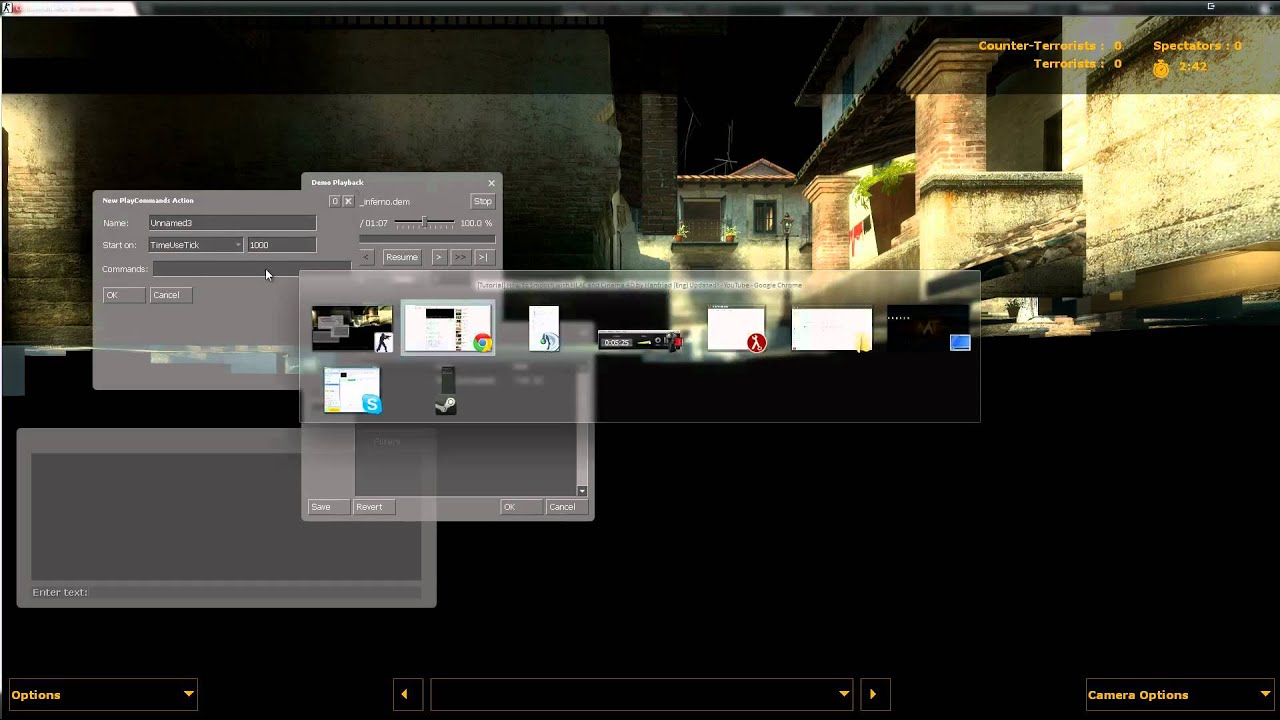The image size is (1280, 720).
Task: Resume the demo playback
Action: tap(402, 257)
